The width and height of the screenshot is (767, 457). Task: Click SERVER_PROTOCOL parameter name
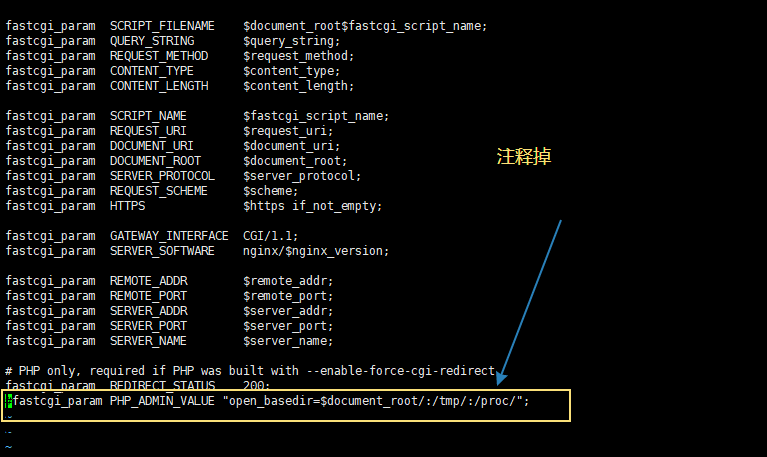[x=162, y=176]
